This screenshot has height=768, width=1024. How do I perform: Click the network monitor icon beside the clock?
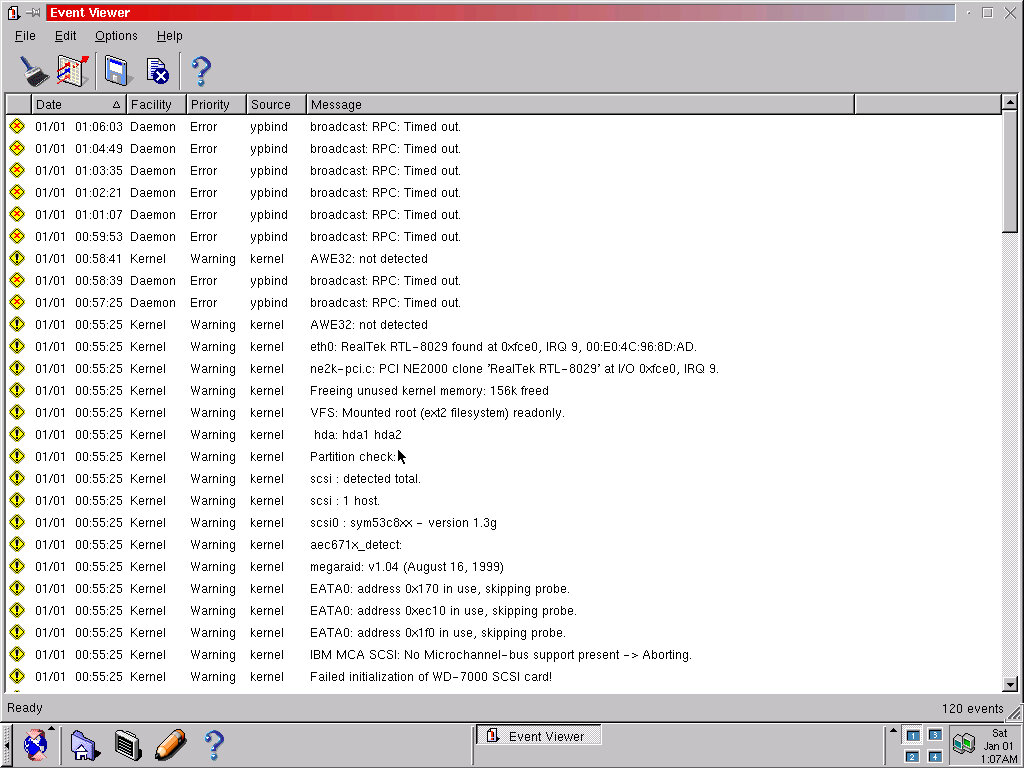click(x=963, y=744)
